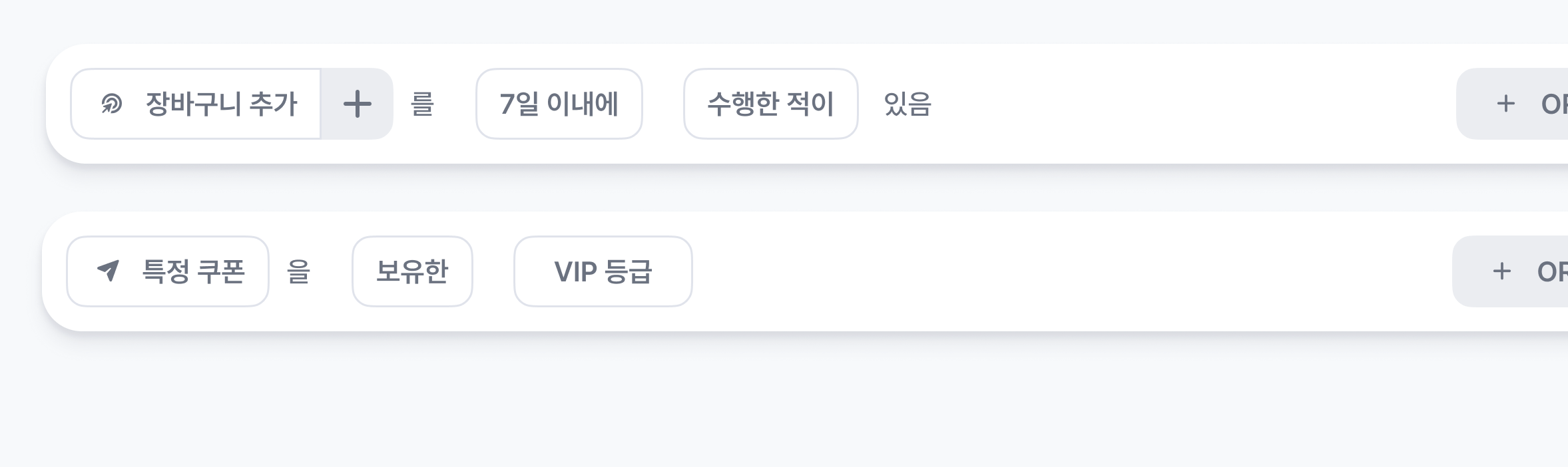Click the 장바구니 추가 label text
This screenshot has height=467, width=1568.
221,104
